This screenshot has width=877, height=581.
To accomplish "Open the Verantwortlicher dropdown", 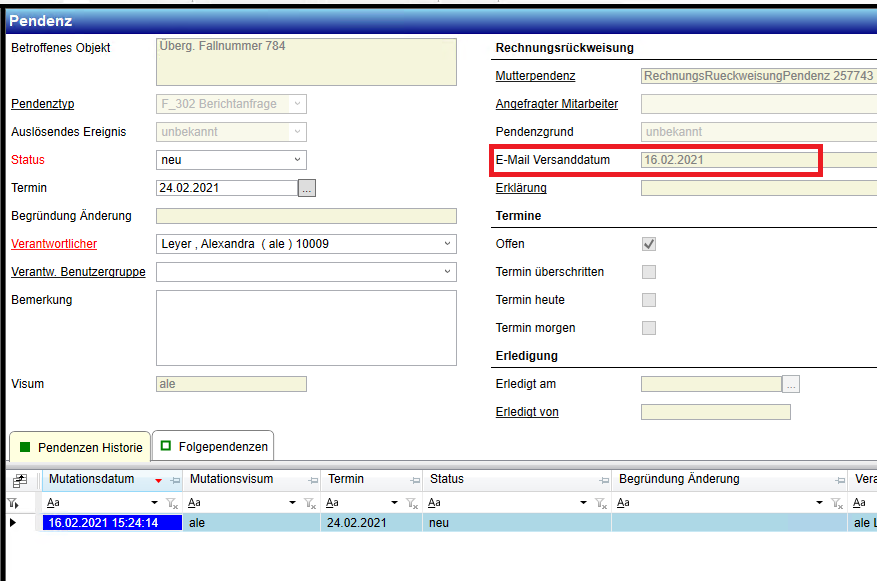I will point(306,244).
